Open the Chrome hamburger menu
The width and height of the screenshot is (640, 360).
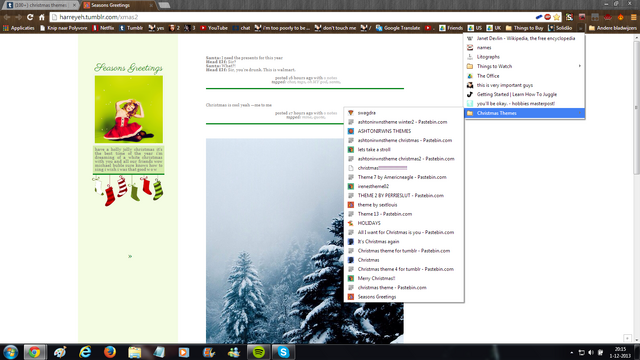click(633, 17)
